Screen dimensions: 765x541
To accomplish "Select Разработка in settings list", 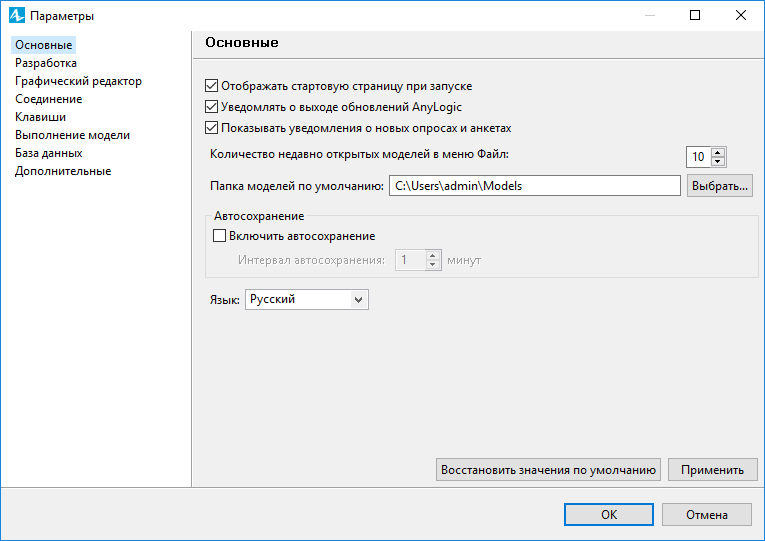I will (x=46, y=63).
